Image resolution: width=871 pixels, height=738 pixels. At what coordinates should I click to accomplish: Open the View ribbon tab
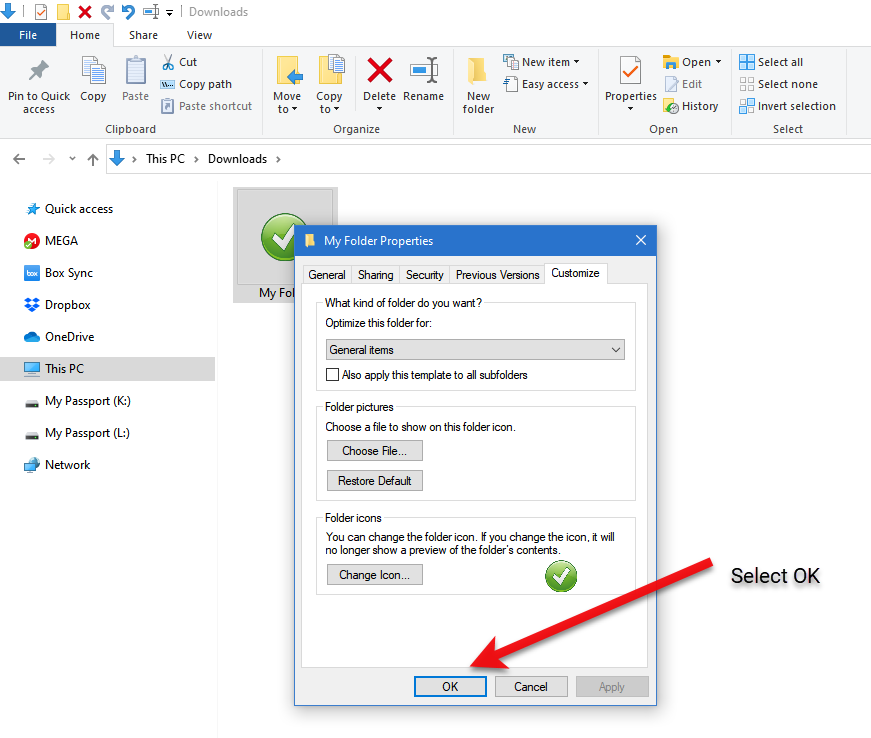(x=199, y=35)
